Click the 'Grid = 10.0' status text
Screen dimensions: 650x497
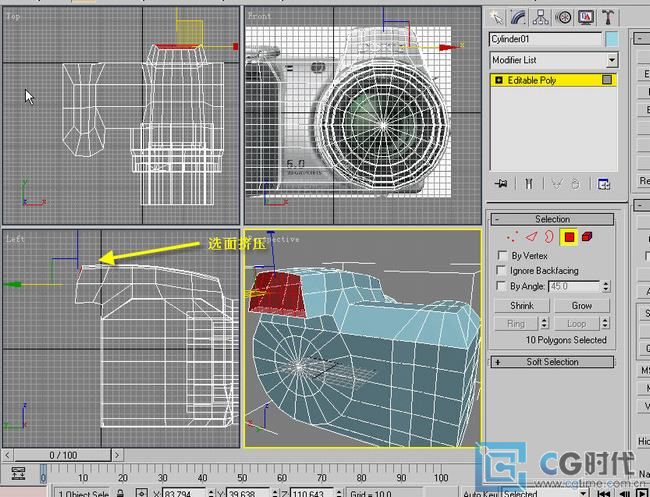coord(370,494)
